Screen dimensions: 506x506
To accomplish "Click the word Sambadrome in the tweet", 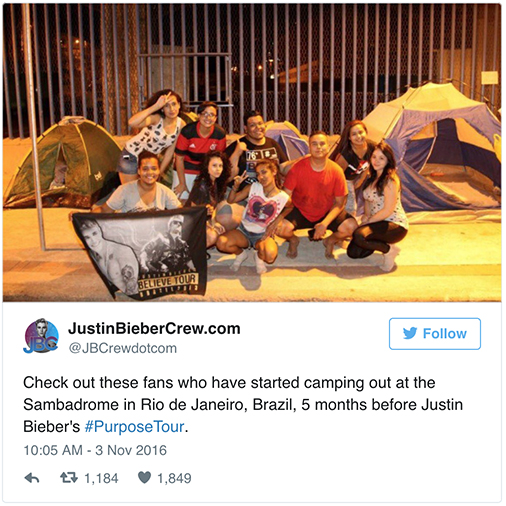I will point(72,405).
